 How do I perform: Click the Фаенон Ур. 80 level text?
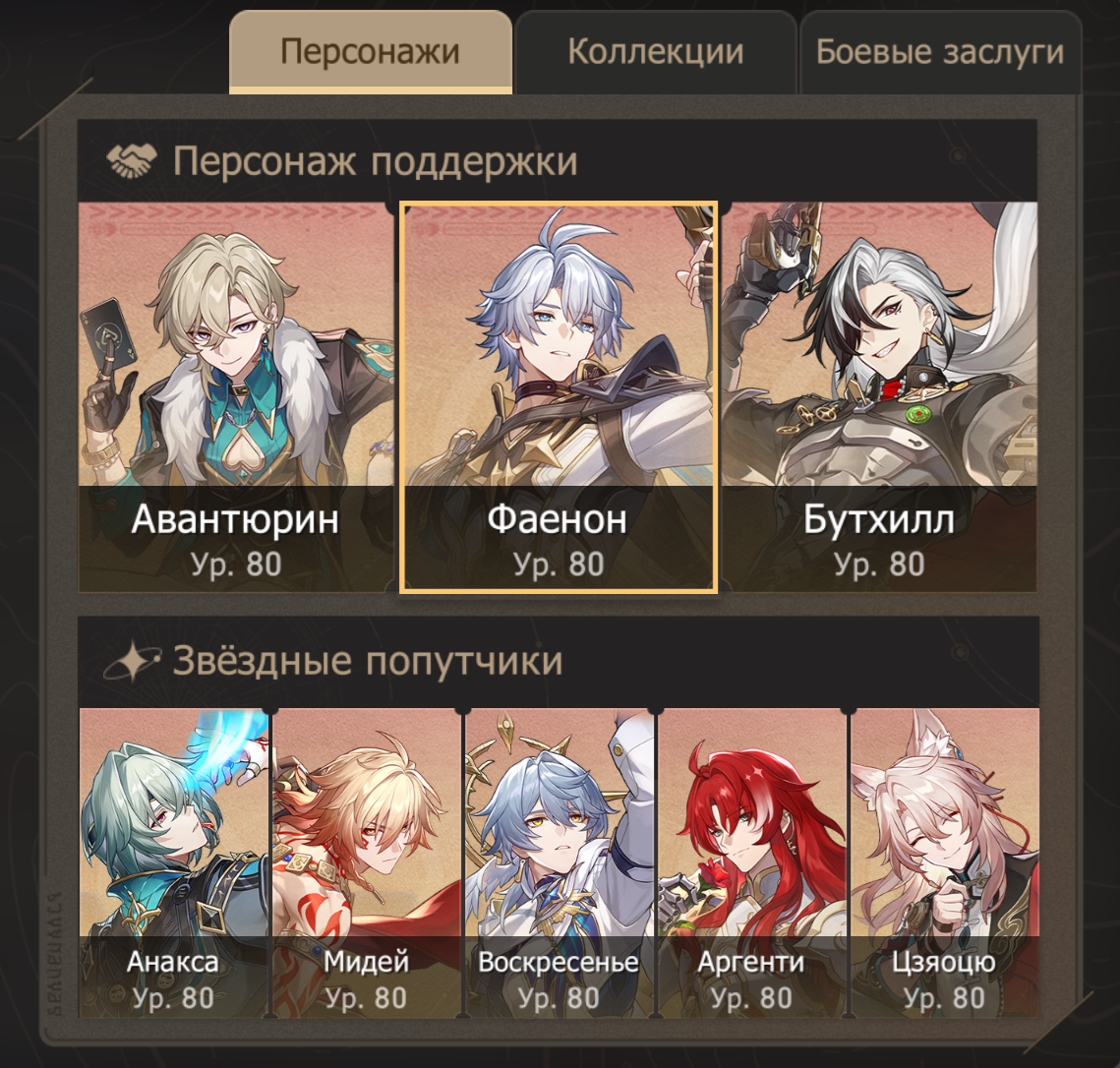click(559, 564)
